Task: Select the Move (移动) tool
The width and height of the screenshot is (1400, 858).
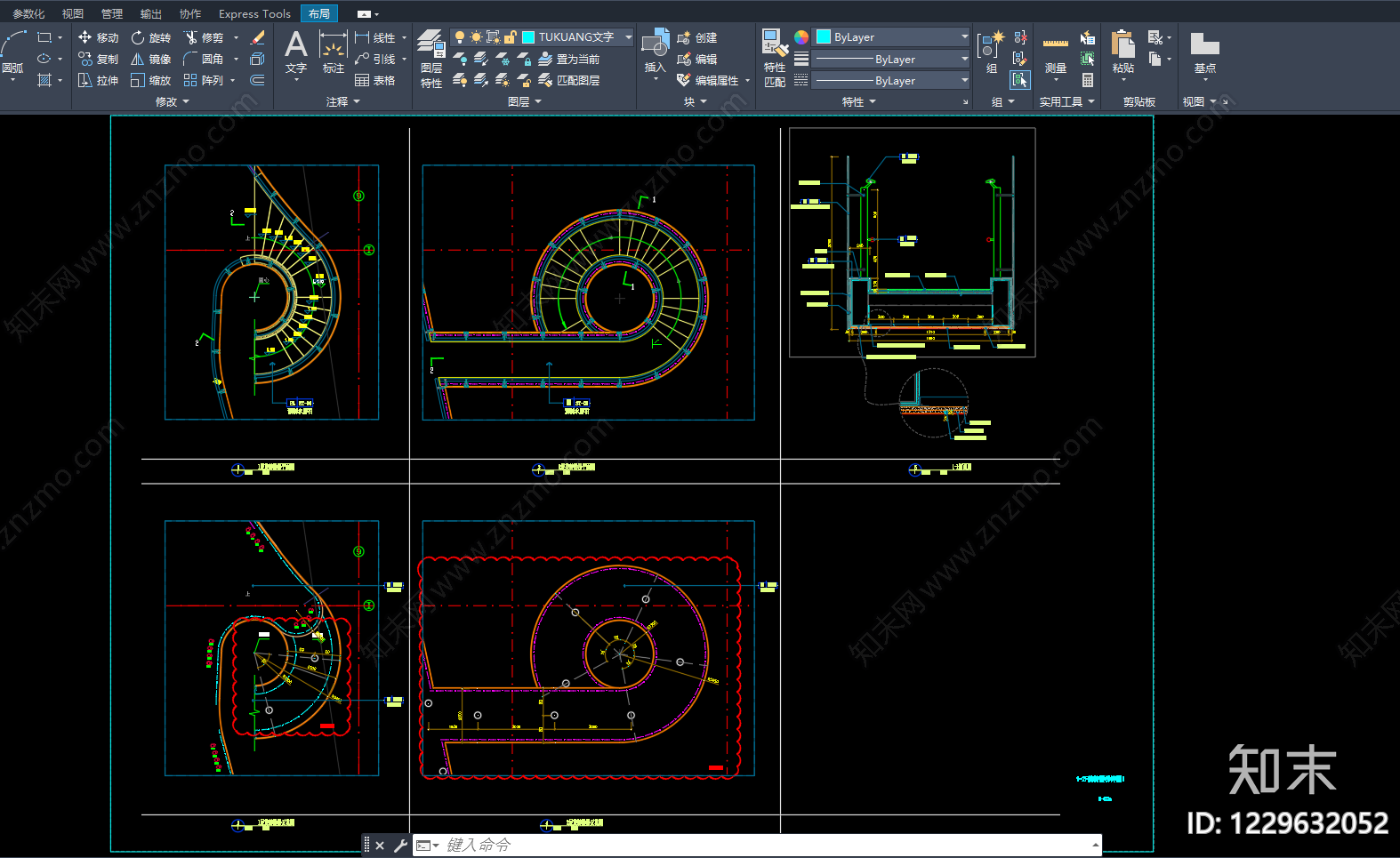Action: (98, 37)
